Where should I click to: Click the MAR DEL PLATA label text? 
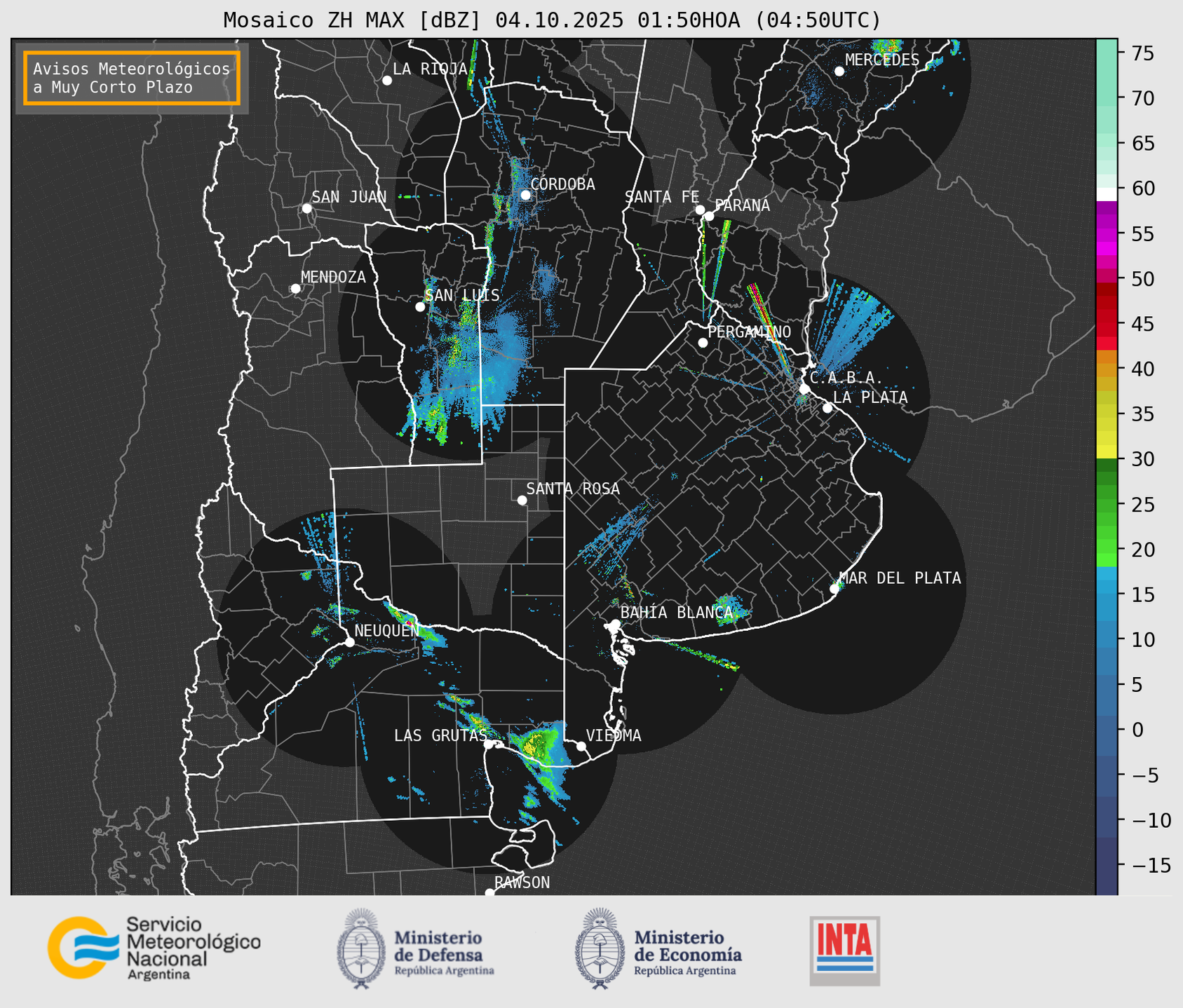tap(900, 578)
